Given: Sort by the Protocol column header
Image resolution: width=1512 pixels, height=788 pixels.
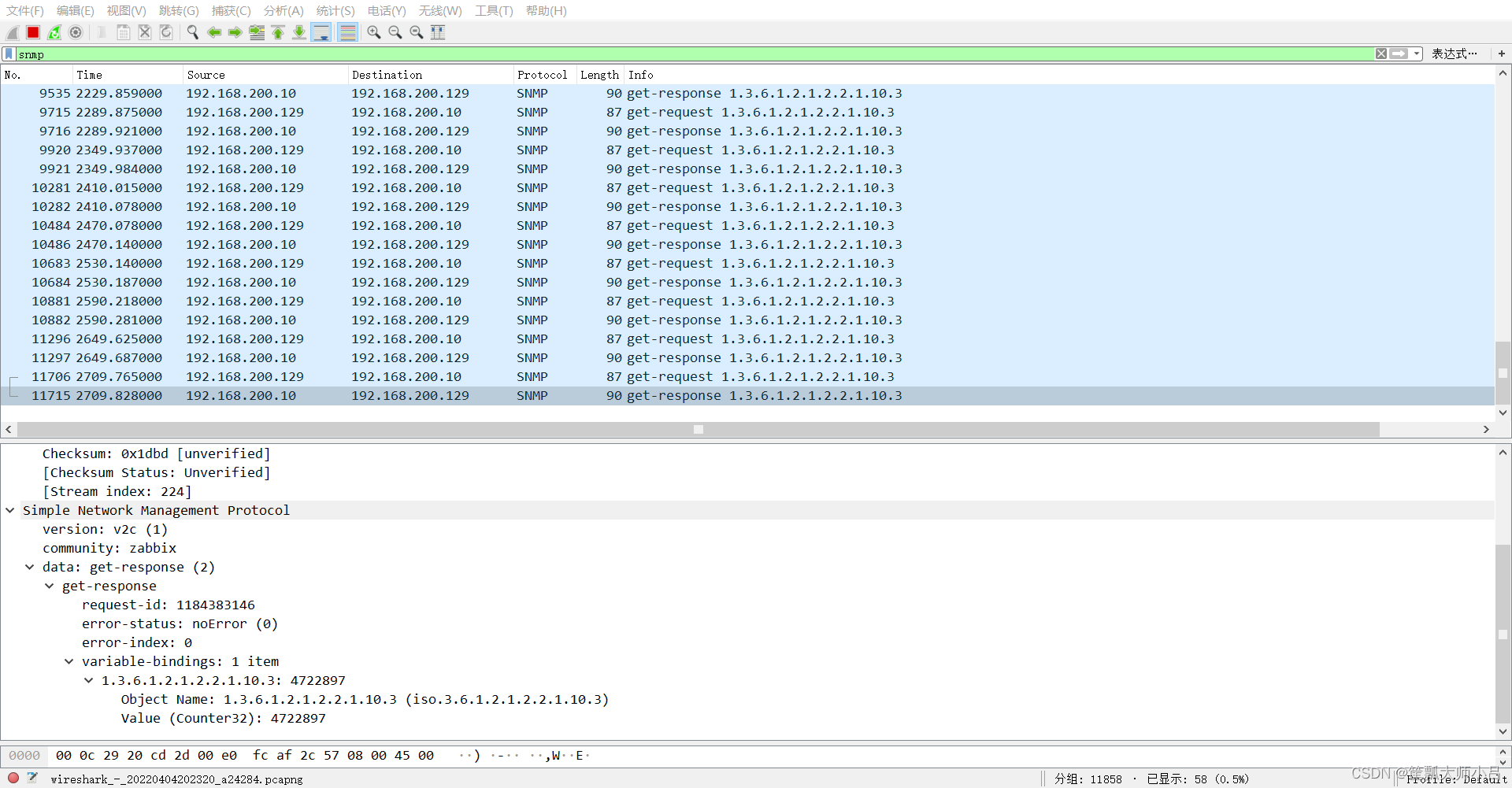Looking at the screenshot, I should click(543, 75).
